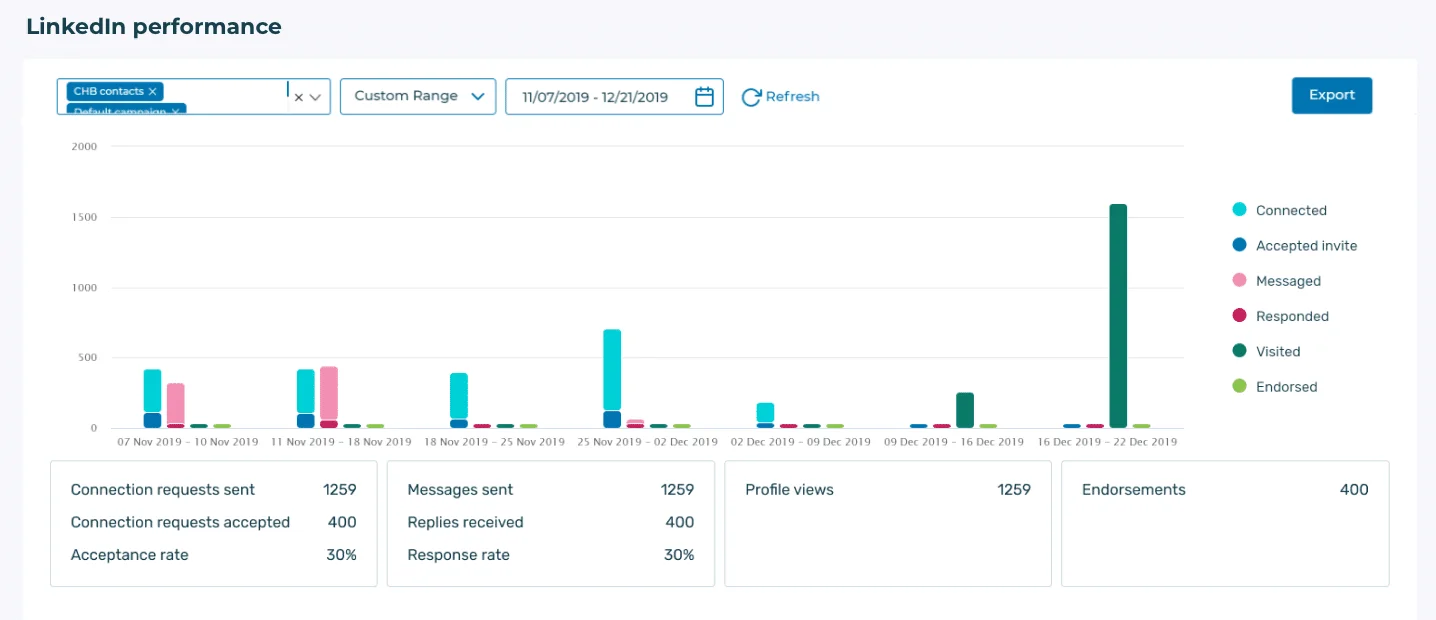Click the Endorsements value 400
Image resolution: width=1436 pixels, height=620 pixels.
[x=1354, y=490]
